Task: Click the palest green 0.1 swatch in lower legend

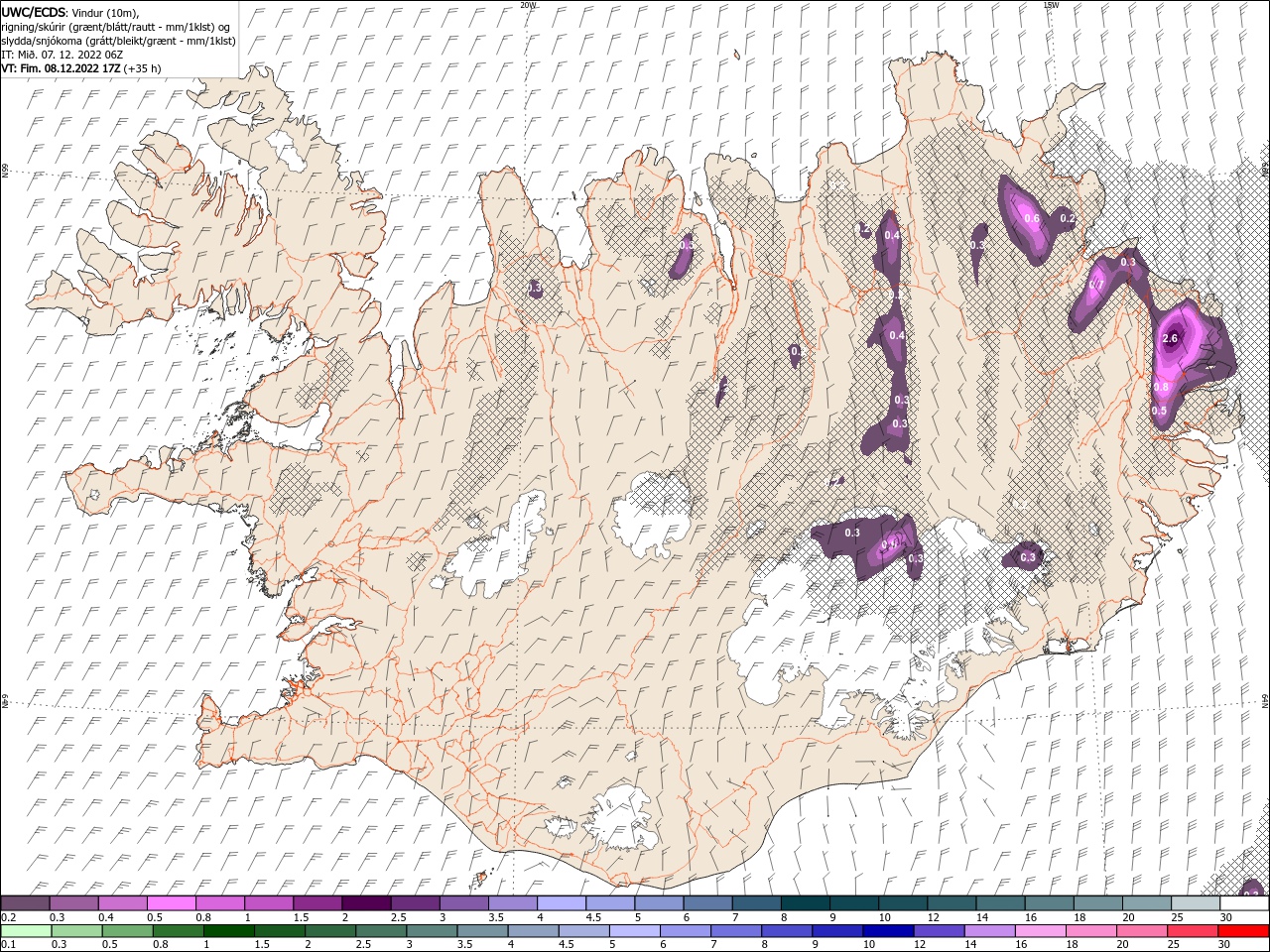Action: tap(26, 931)
